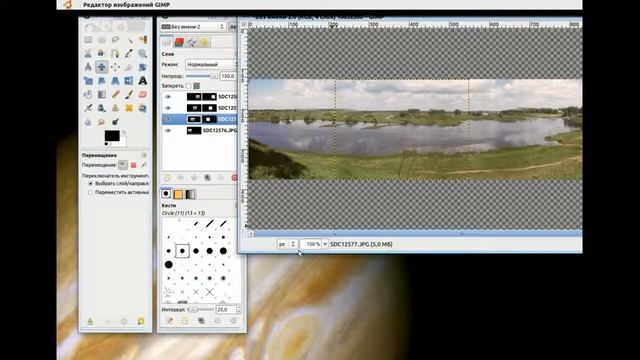Screen dimensions: 640x360
Task: Hide the second layer via its eye
Action: pyautogui.click(x=168, y=108)
